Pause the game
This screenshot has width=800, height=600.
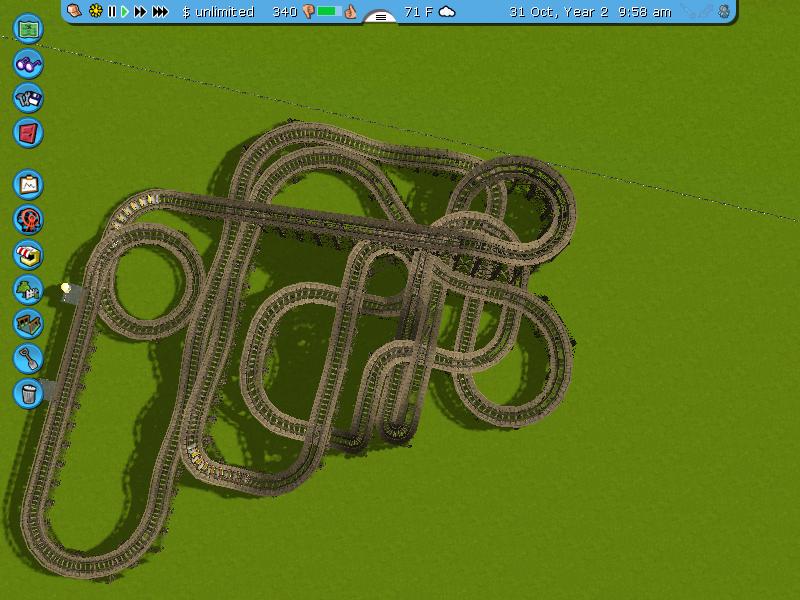coord(112,11)
